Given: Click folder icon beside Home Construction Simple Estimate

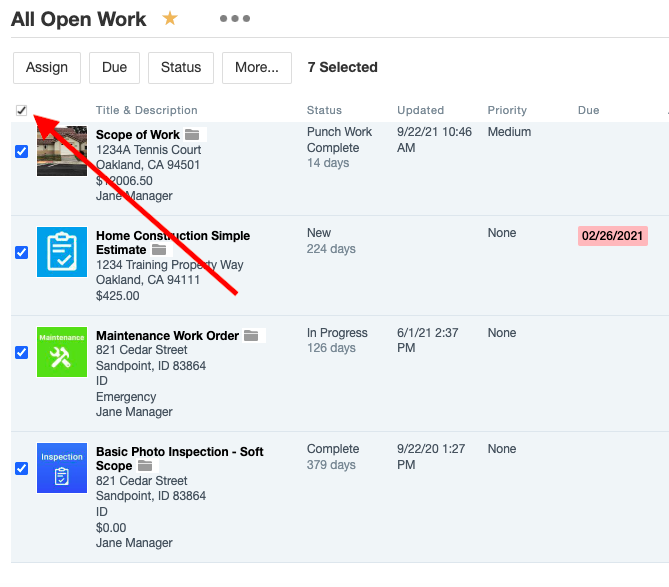Looking at the screenshot, I should [159, 250].
